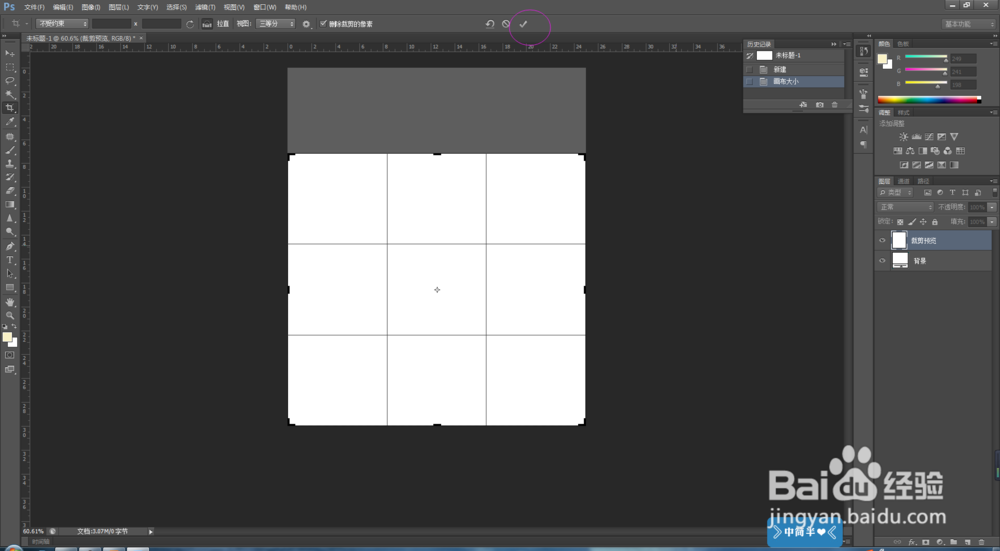Select the Hand tool
Viewport: 1000px width, 551px height.
coord(10,302)
